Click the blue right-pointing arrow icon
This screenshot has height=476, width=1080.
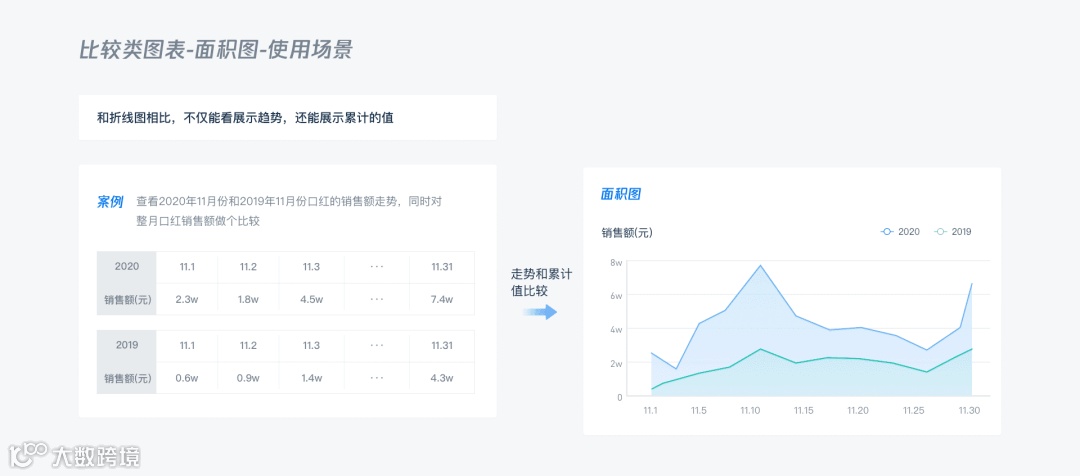539,313
